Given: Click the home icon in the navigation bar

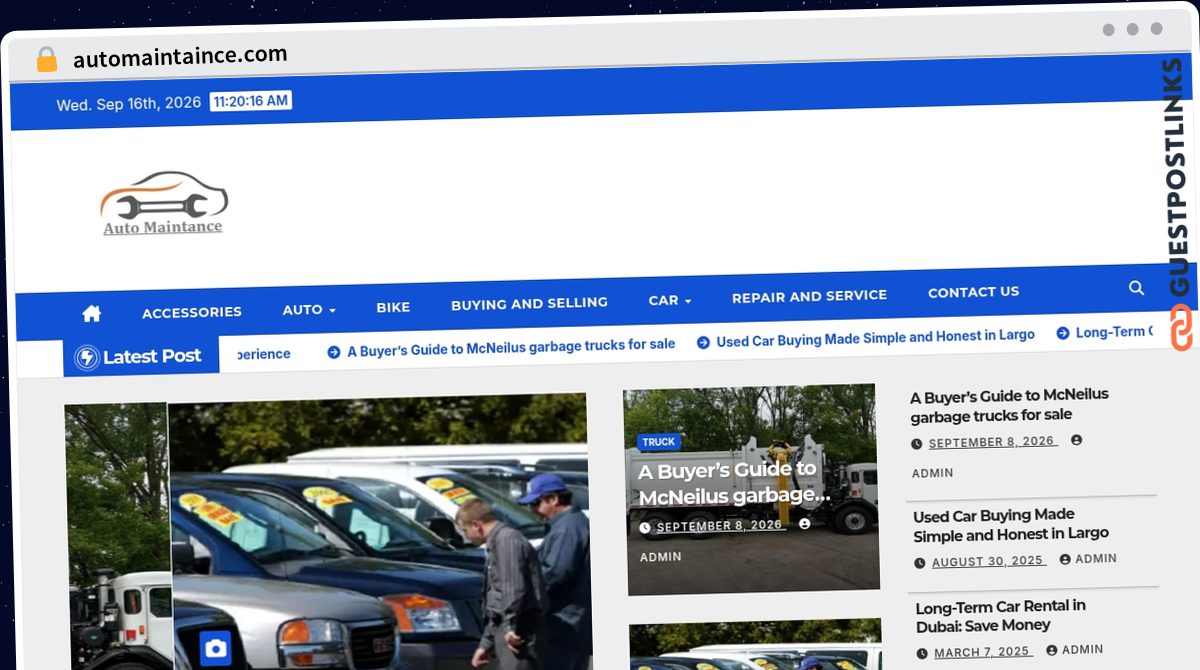Looking at the screenshot, I should (x=91, y=314).
